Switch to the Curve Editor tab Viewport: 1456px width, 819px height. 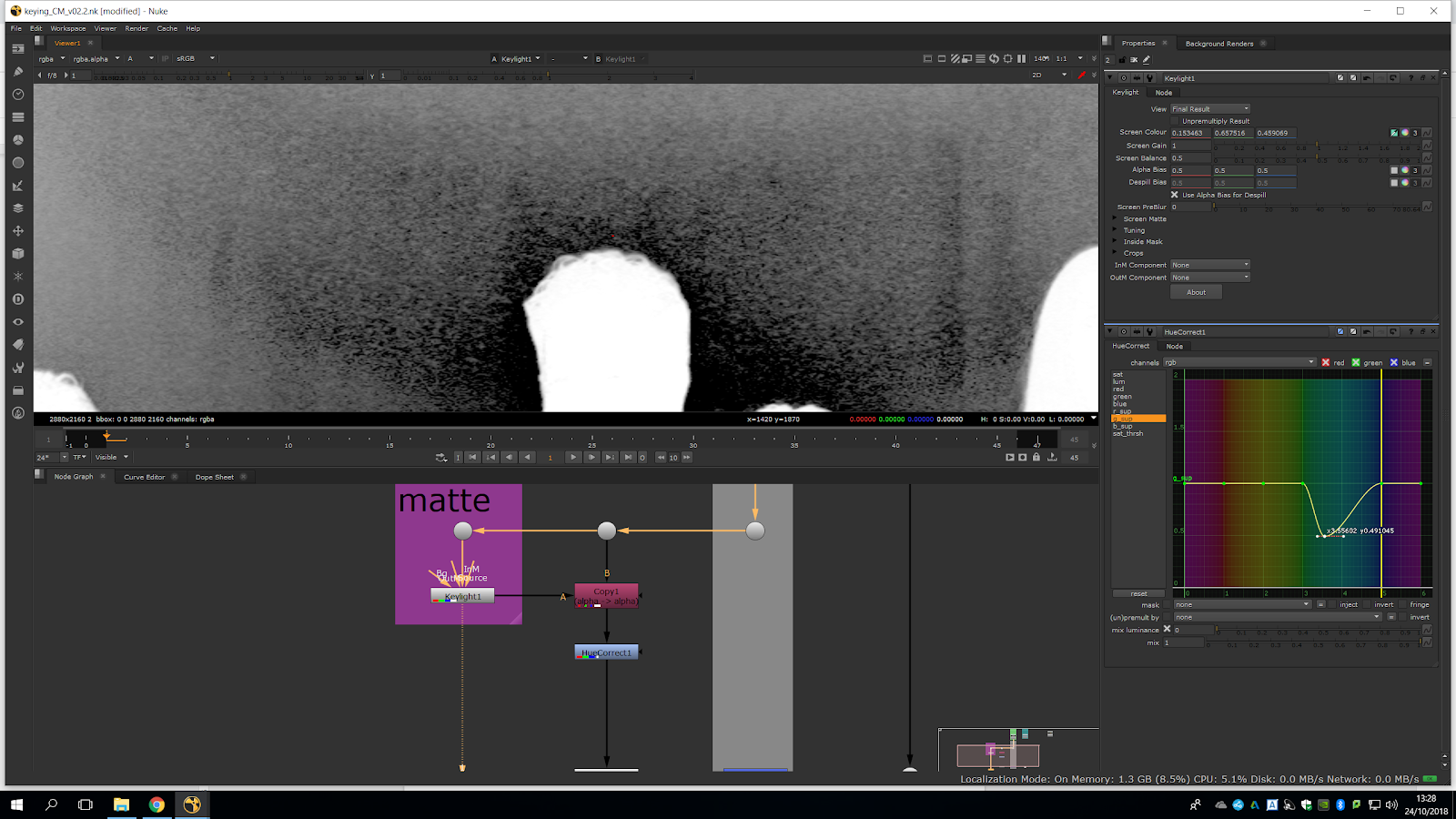(144, 477)
